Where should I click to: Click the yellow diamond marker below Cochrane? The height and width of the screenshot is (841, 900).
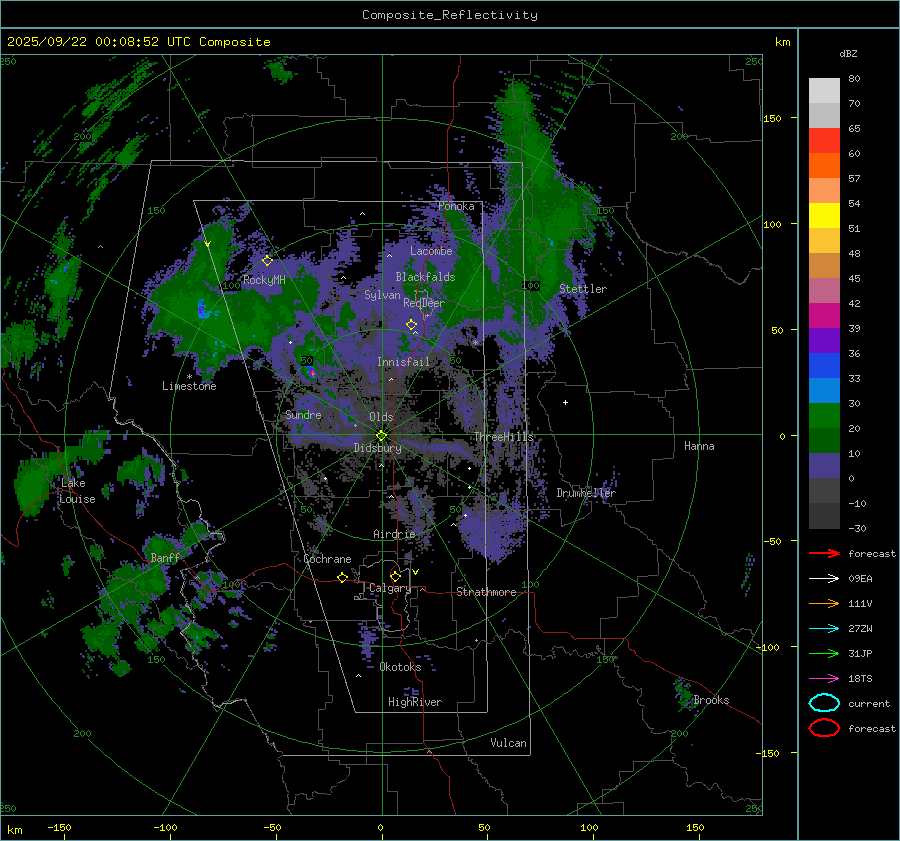[342, 577]
